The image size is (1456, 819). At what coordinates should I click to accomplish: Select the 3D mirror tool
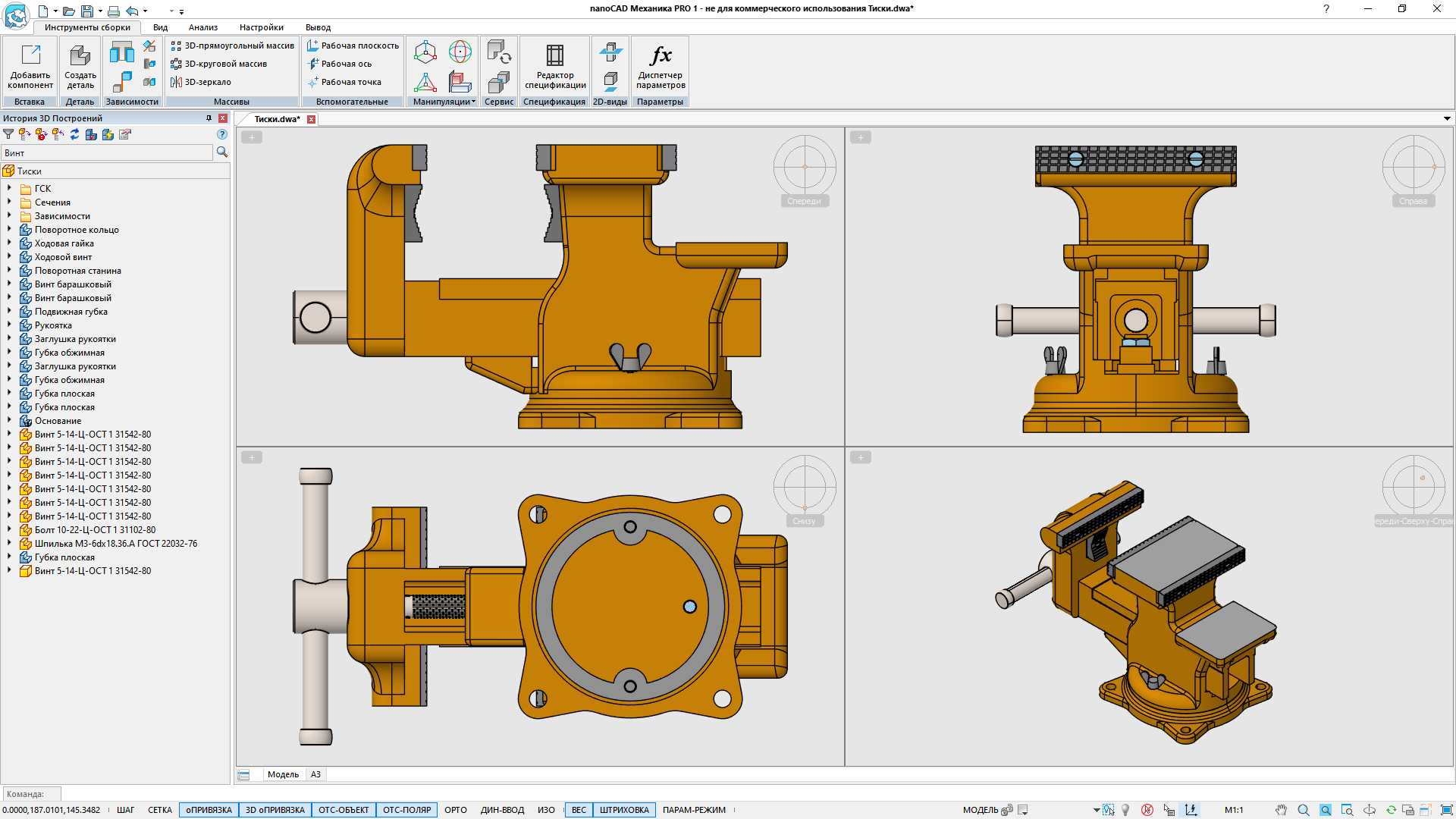pyautogui.click(x=201, y=82)
